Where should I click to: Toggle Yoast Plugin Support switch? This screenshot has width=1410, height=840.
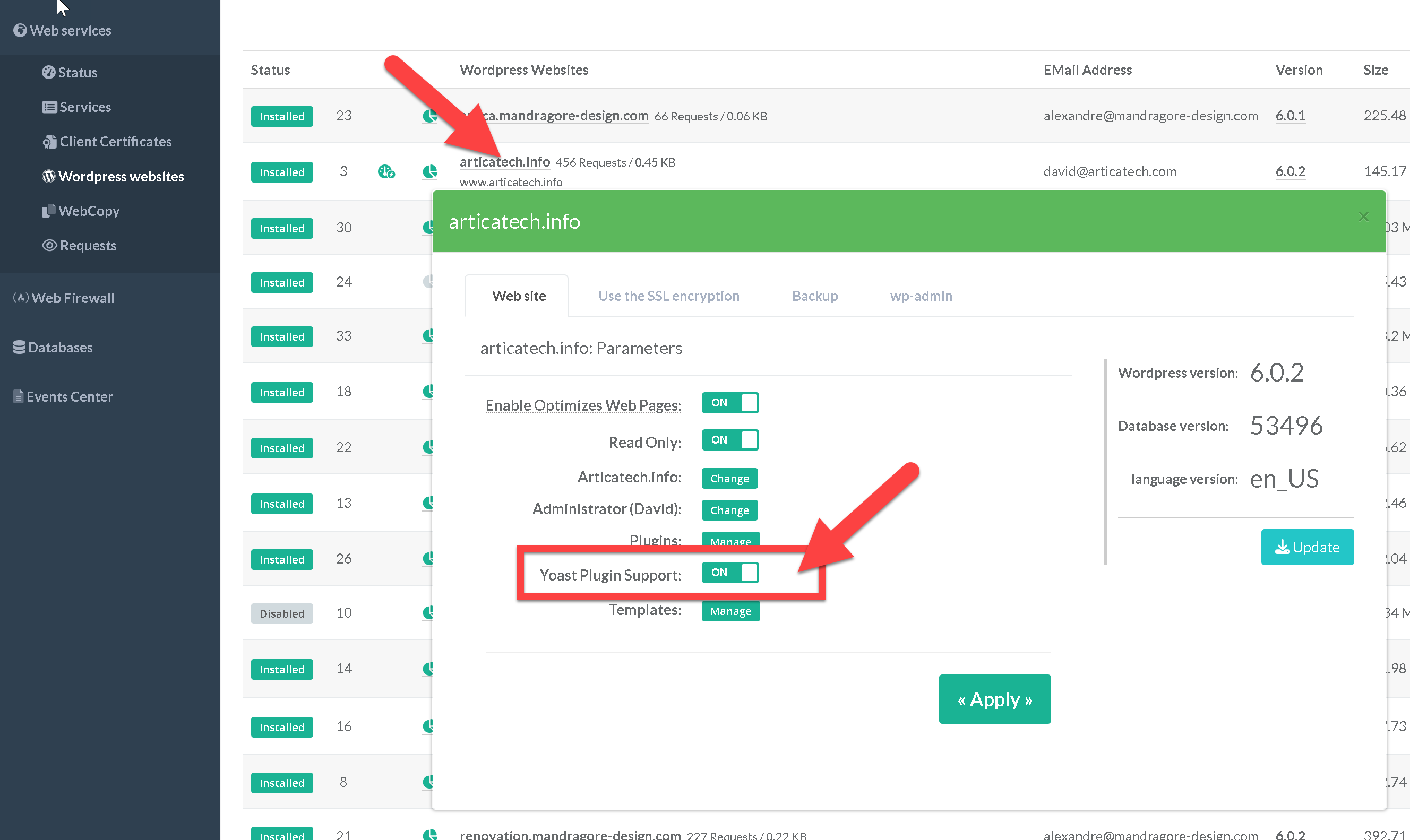click(x=729, y=573)
